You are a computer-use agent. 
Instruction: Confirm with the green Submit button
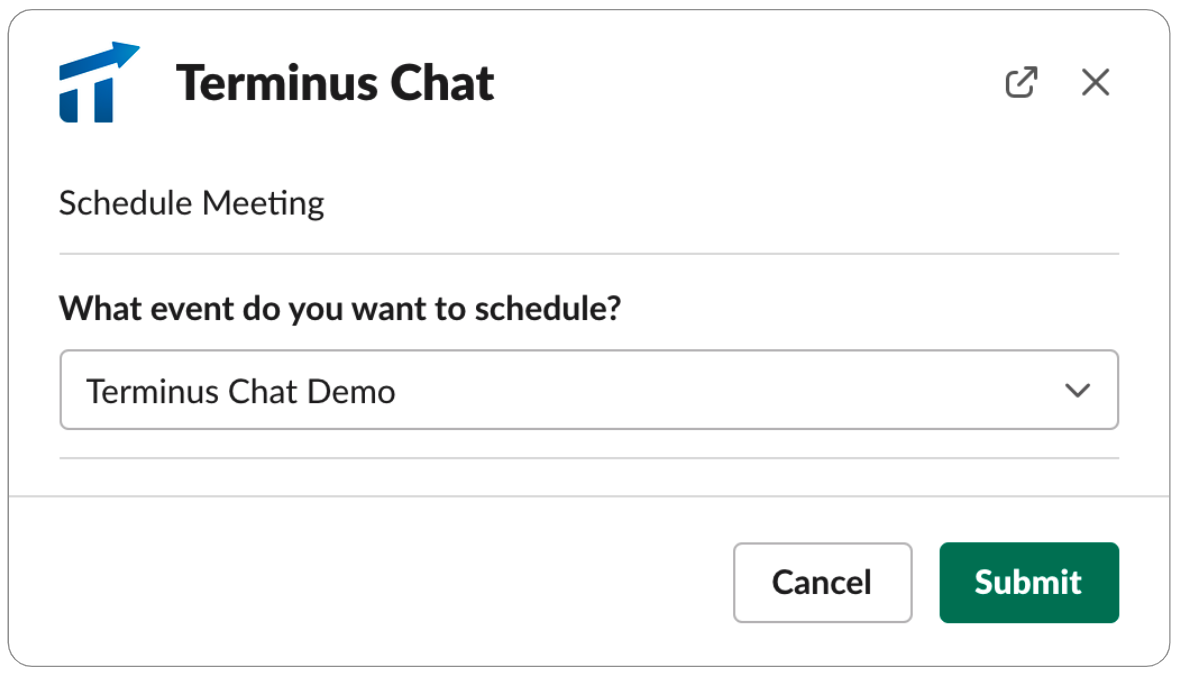[1028, 582]
